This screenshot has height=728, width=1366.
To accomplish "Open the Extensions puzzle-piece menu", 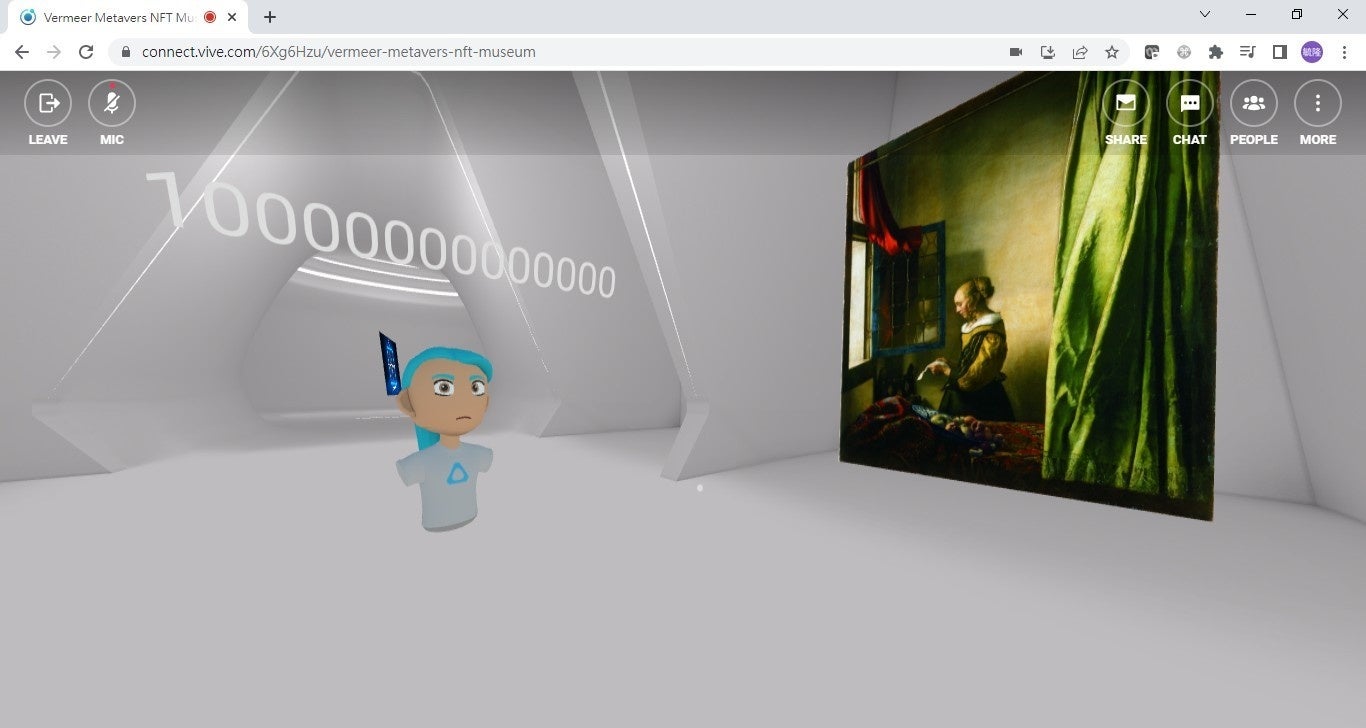I will [x=1216, y=52].
